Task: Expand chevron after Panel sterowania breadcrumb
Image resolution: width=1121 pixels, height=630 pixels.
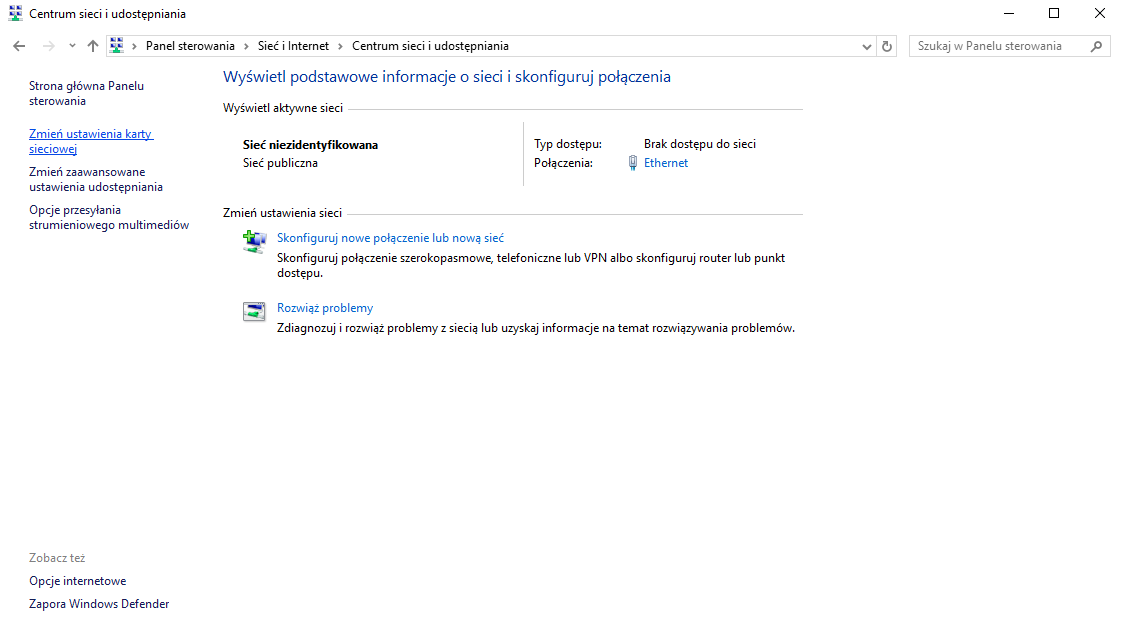Action: [x=245, y=46]
